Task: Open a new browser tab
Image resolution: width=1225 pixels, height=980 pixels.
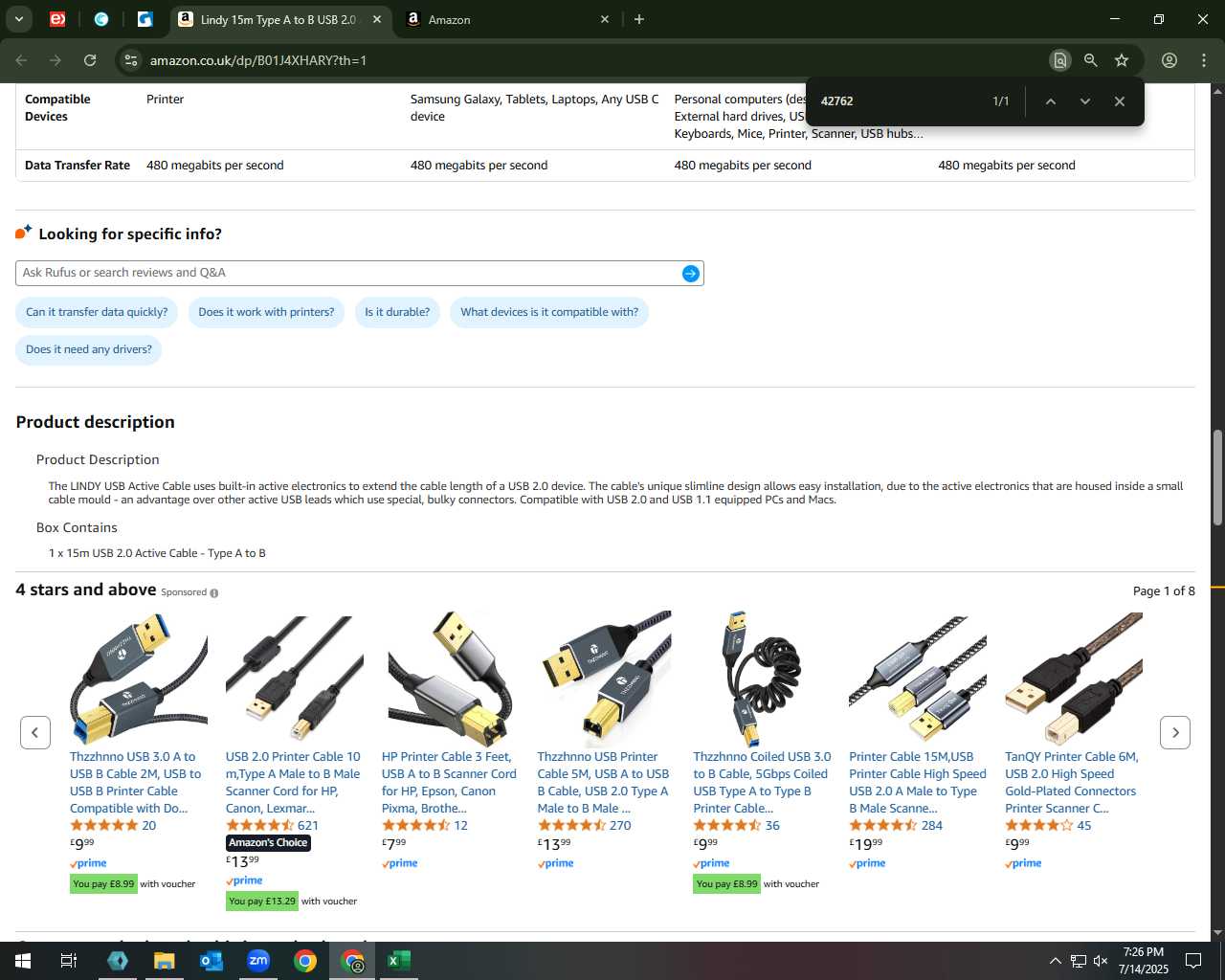Action: point(639,19)
